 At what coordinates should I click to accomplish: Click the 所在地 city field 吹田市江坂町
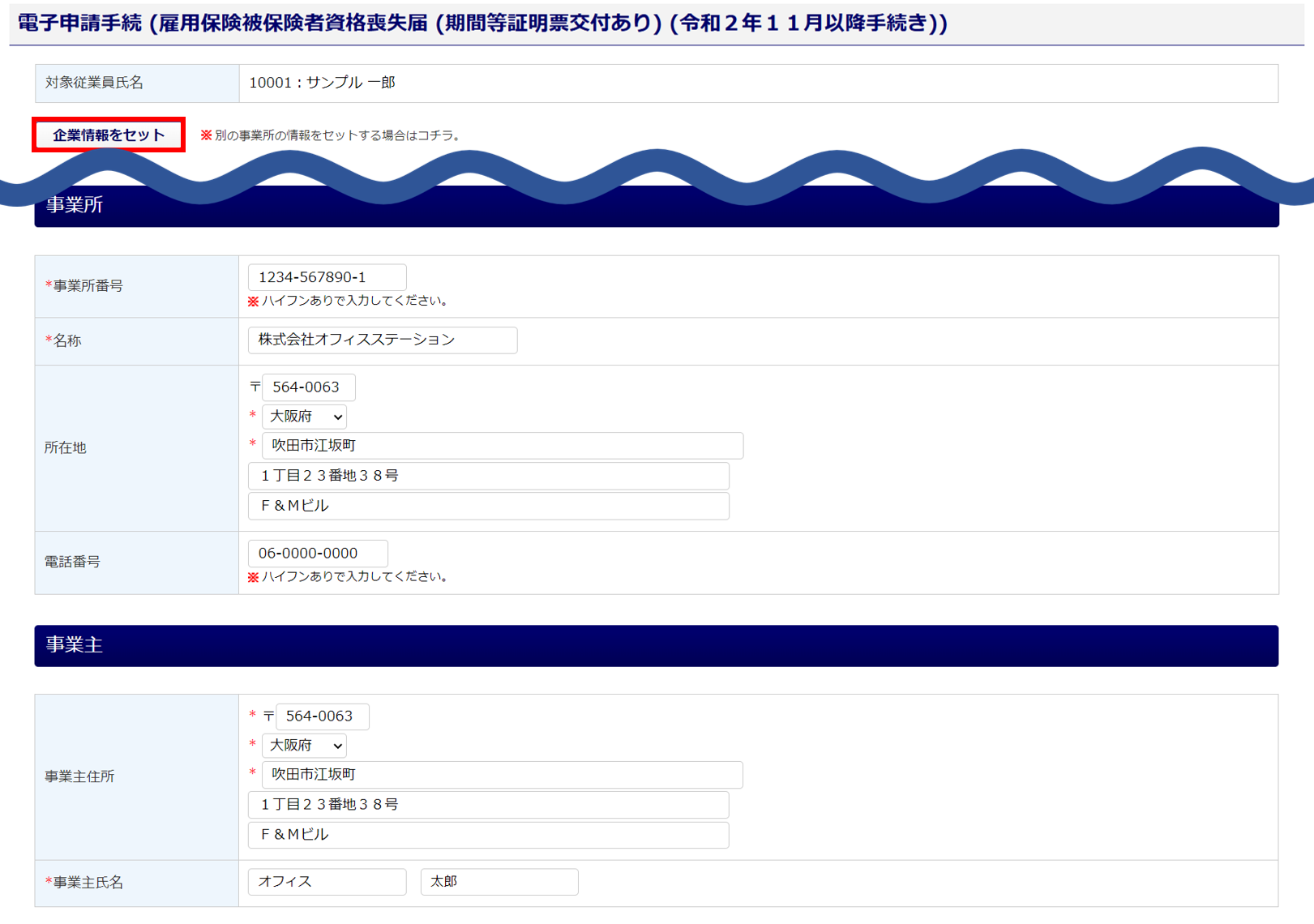coord(503,446)
